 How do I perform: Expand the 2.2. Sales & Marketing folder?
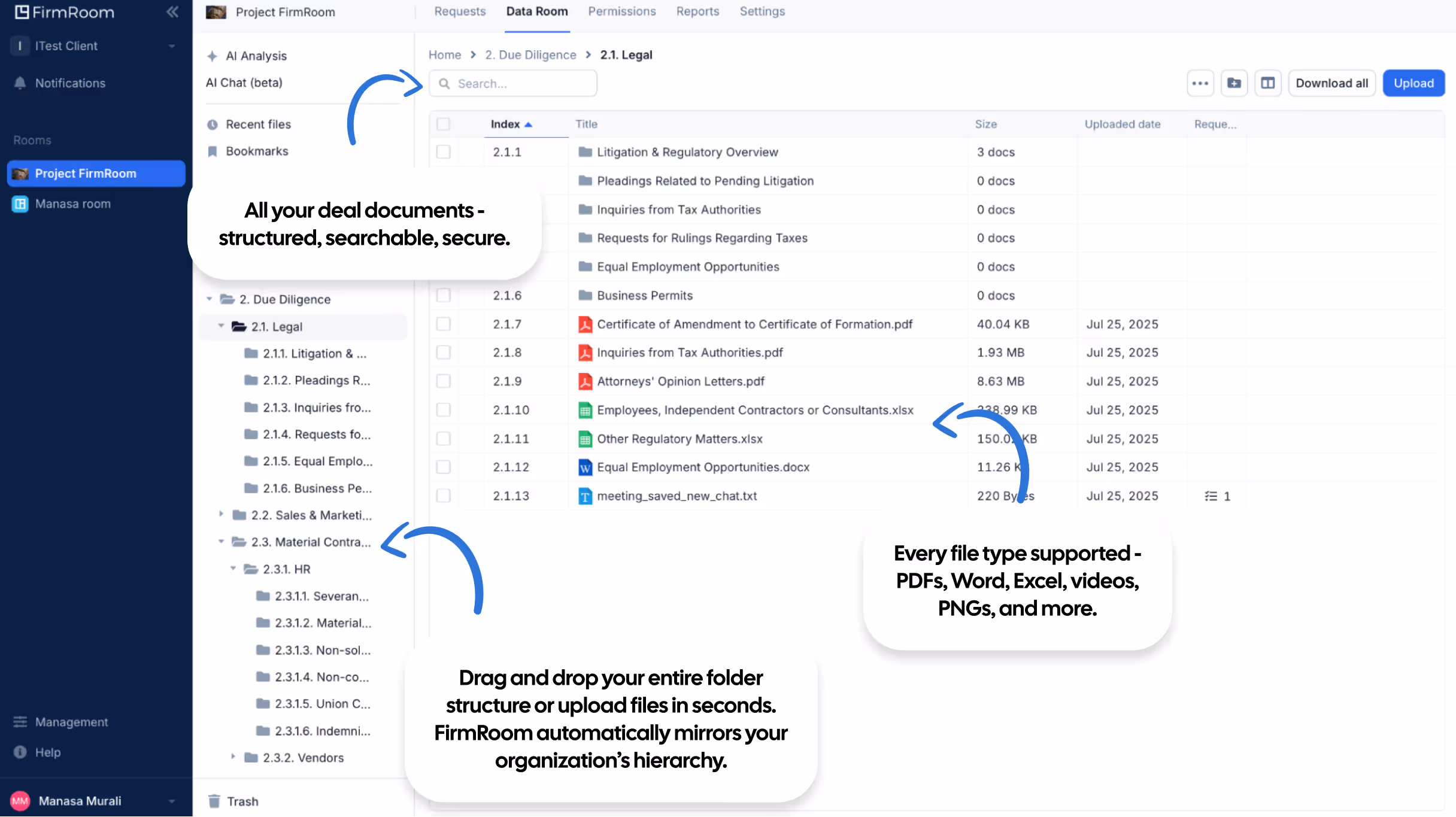click(221, 514)
